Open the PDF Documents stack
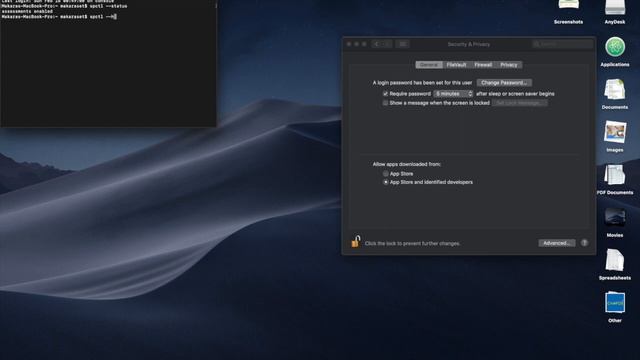This screenshot has width=640, height=360. tap(615, 175)
